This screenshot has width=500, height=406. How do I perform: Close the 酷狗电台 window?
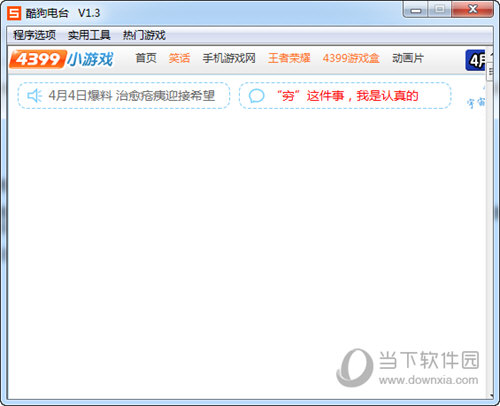click(473, 9)
